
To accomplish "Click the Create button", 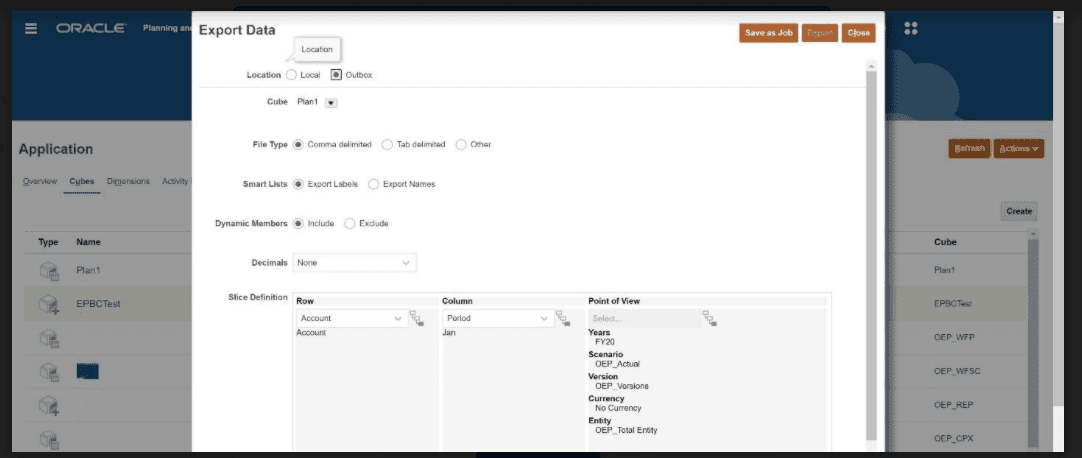I will (x=1019, y=211).
